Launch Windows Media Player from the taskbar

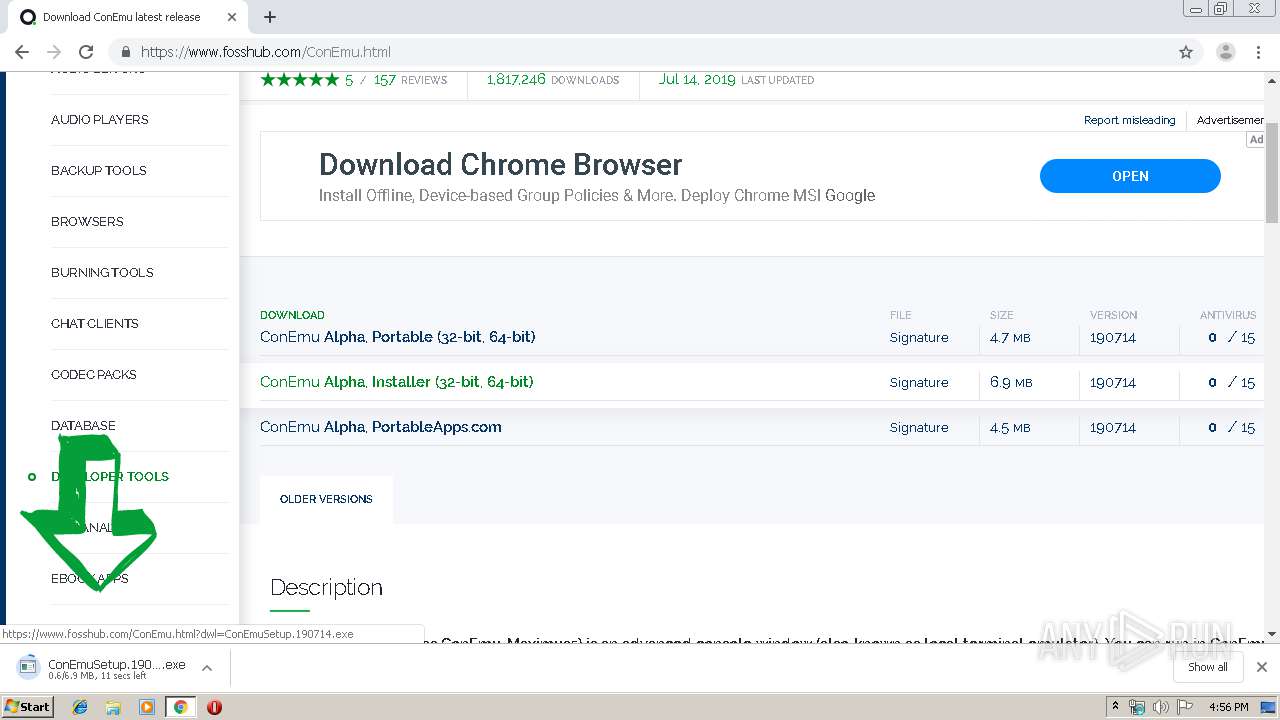tap(147, 707)
